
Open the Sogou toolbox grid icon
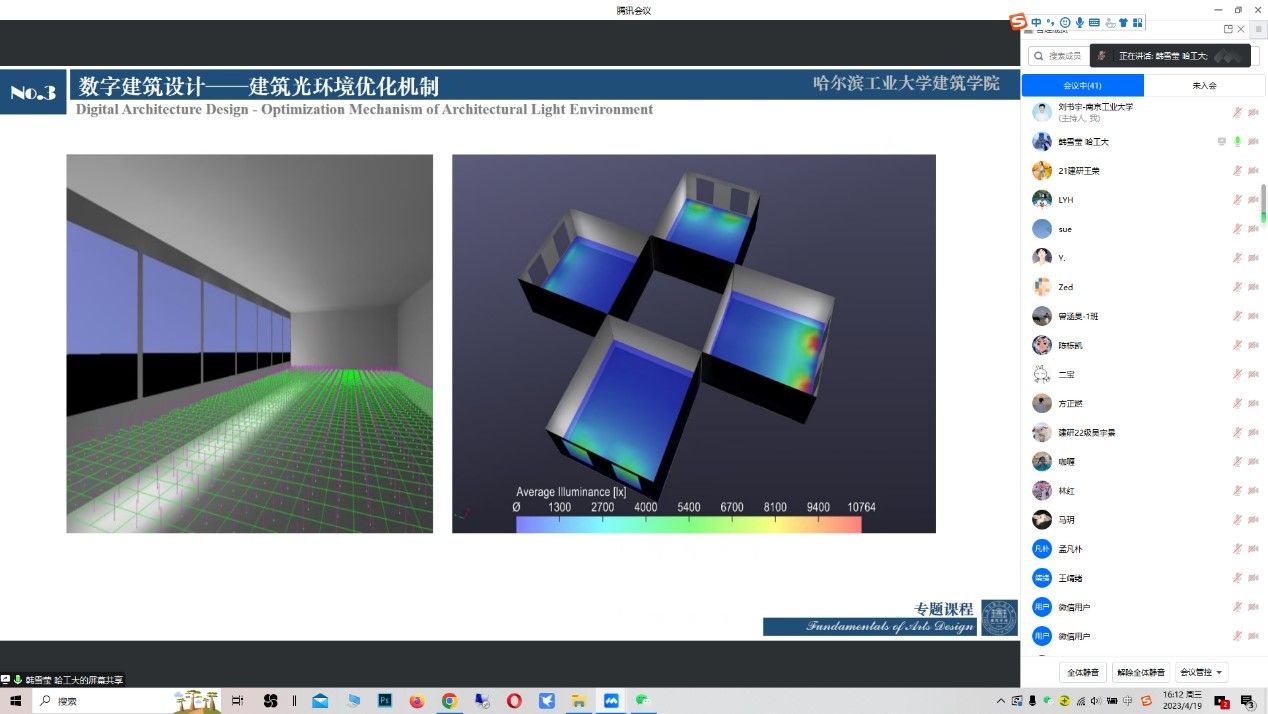point(1137,22)
